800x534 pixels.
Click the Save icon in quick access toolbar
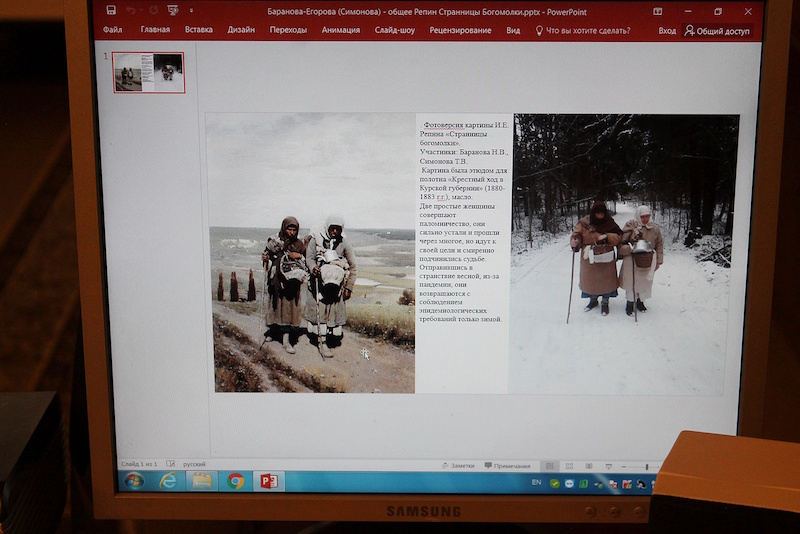(x=111, y=10)
